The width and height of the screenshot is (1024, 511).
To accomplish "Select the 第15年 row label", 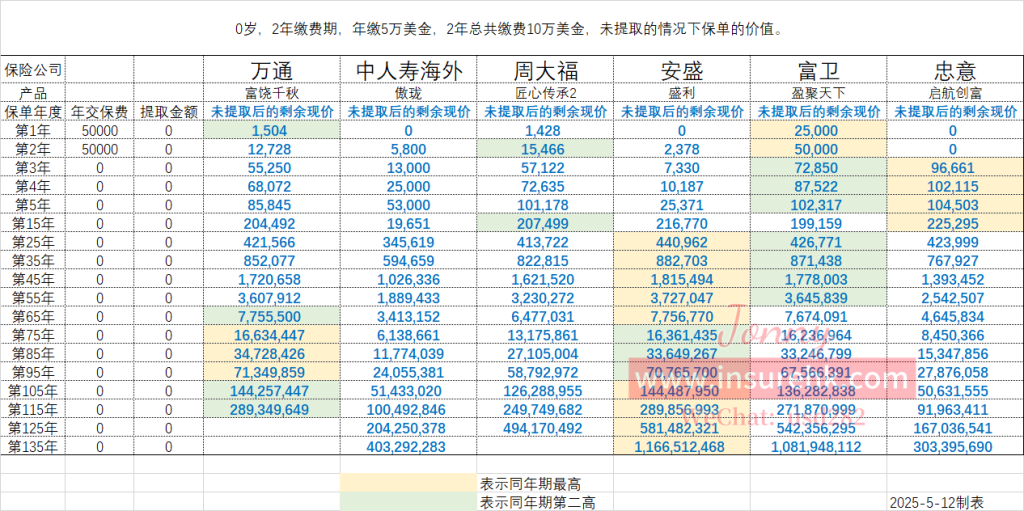I will [x=33, y=224].
